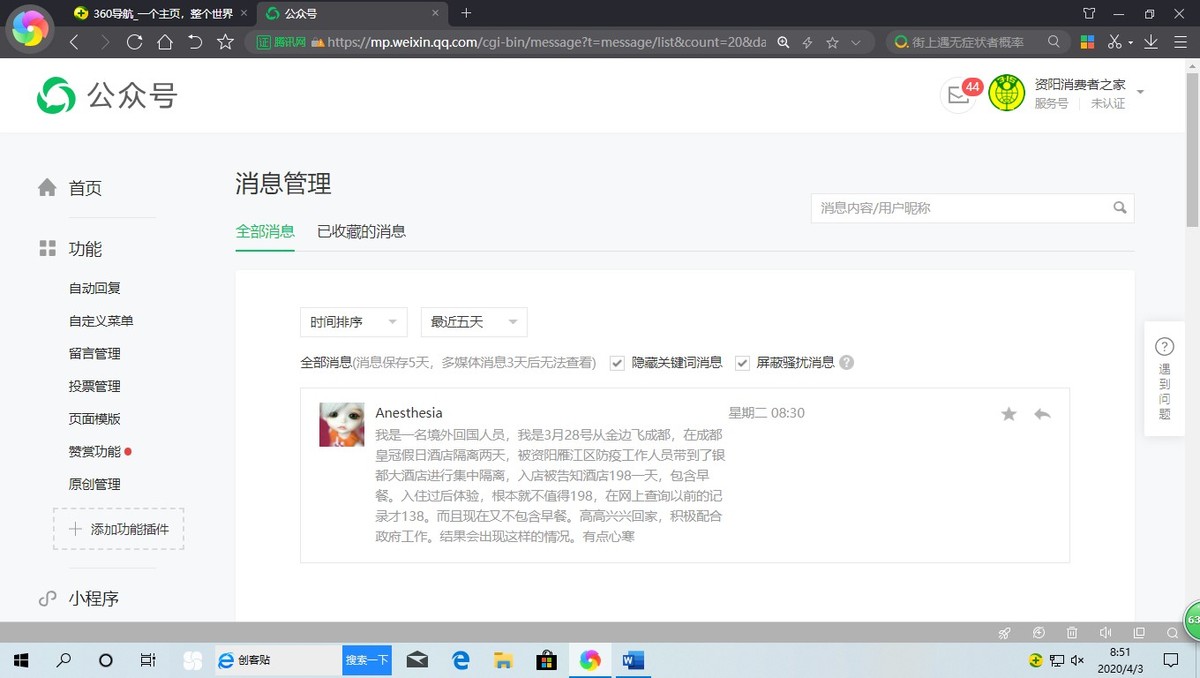Click the help question mark beside 屏蔽骚扰消息

click(x=847, y=363)
